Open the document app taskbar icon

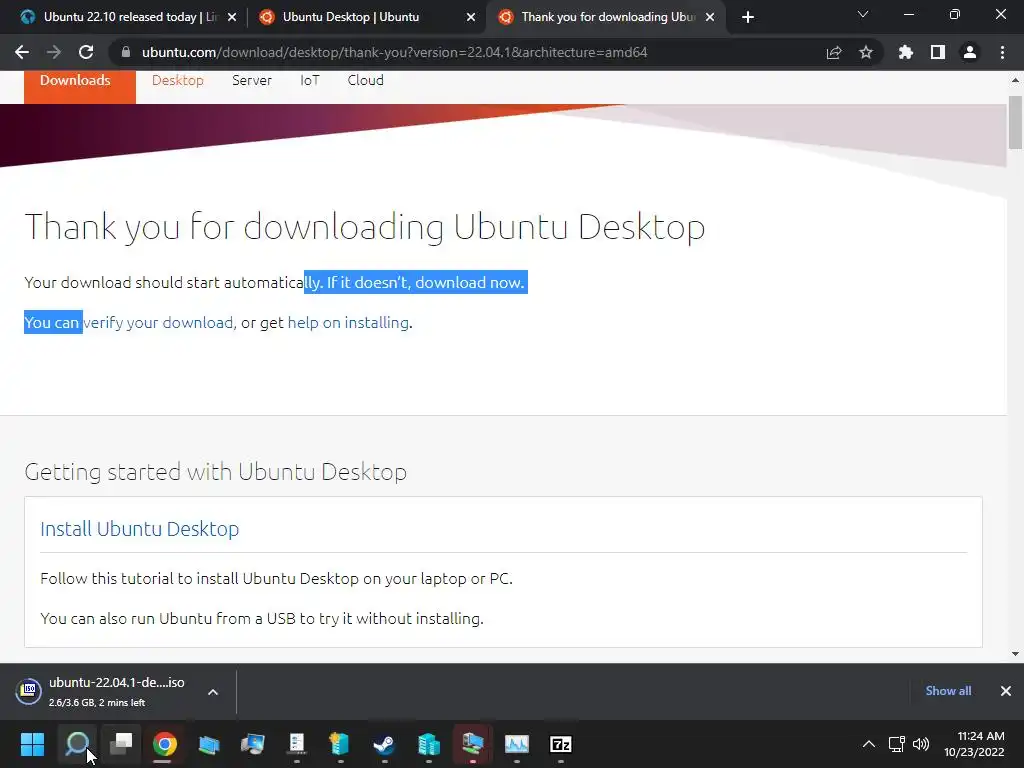tap(296, 744)
